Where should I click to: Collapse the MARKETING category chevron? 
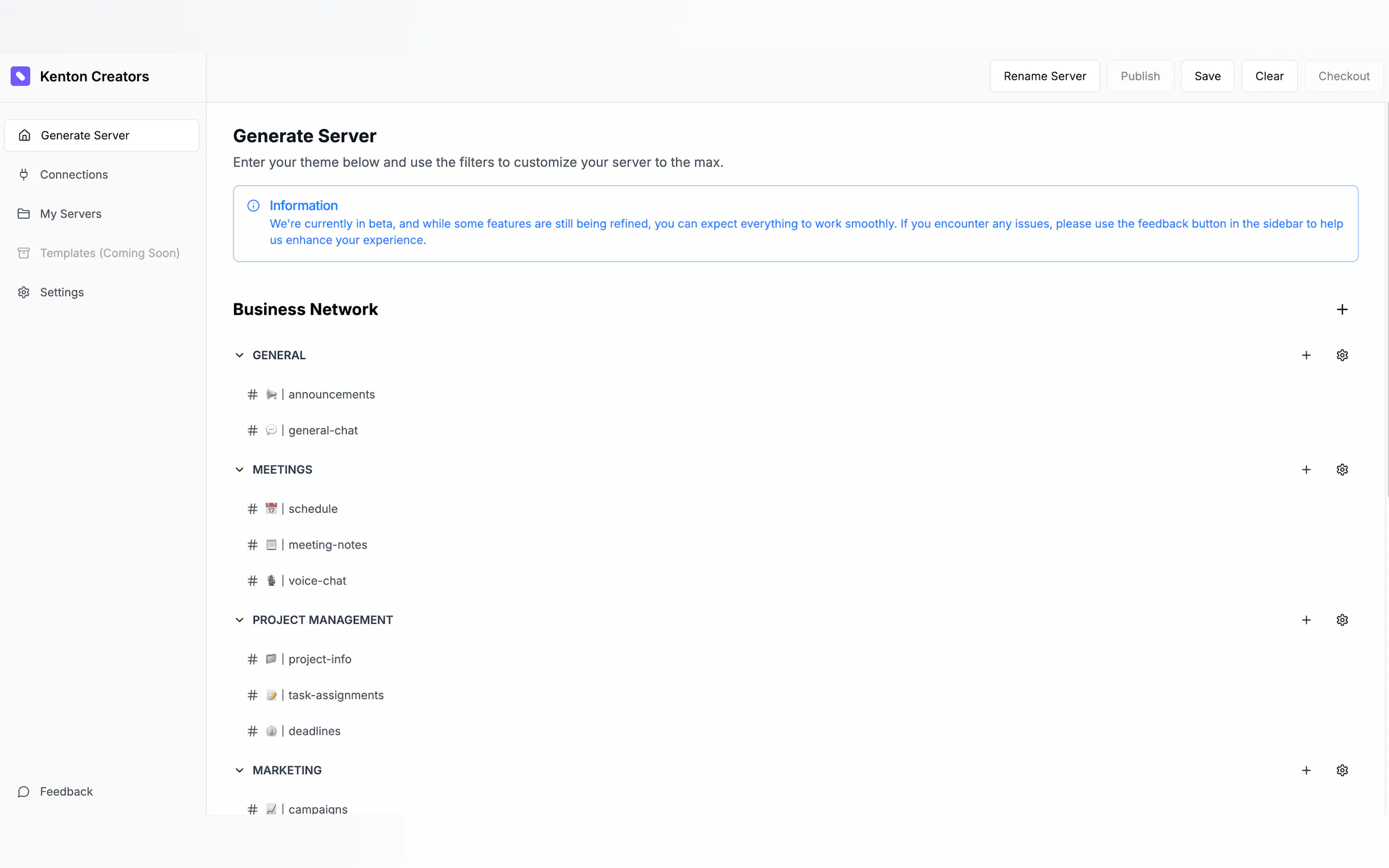[240, 770]
